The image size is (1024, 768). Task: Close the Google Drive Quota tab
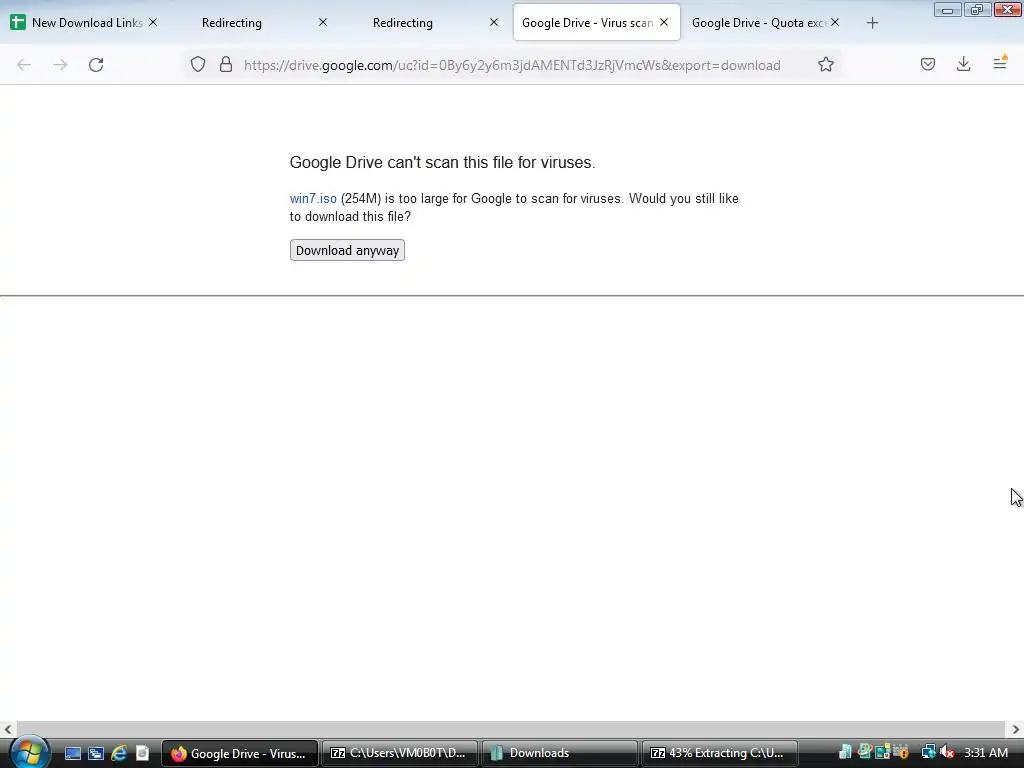click(835, 22)
